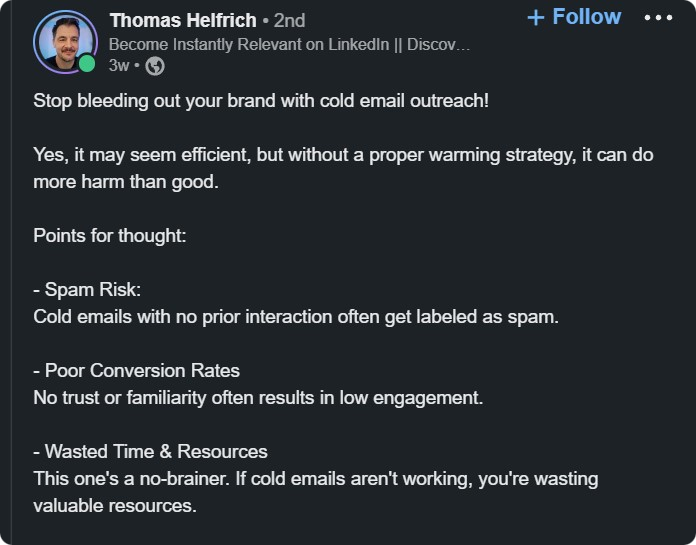The width and height of the screenshot is (696, 545).
Task: Click the 'more harm than good.' line
Action: pyautogui.click(x=126, y=182)
